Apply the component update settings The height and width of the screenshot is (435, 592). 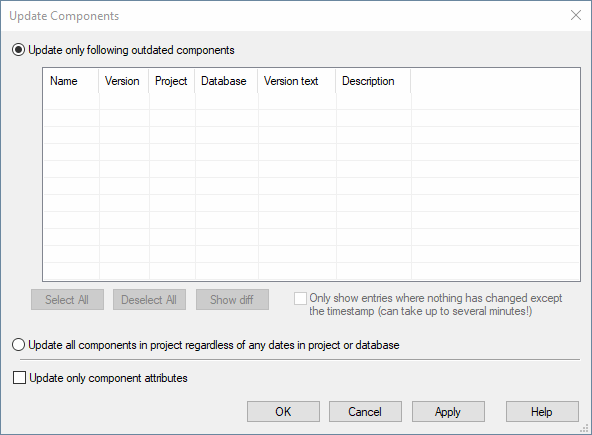click(448, 412)
